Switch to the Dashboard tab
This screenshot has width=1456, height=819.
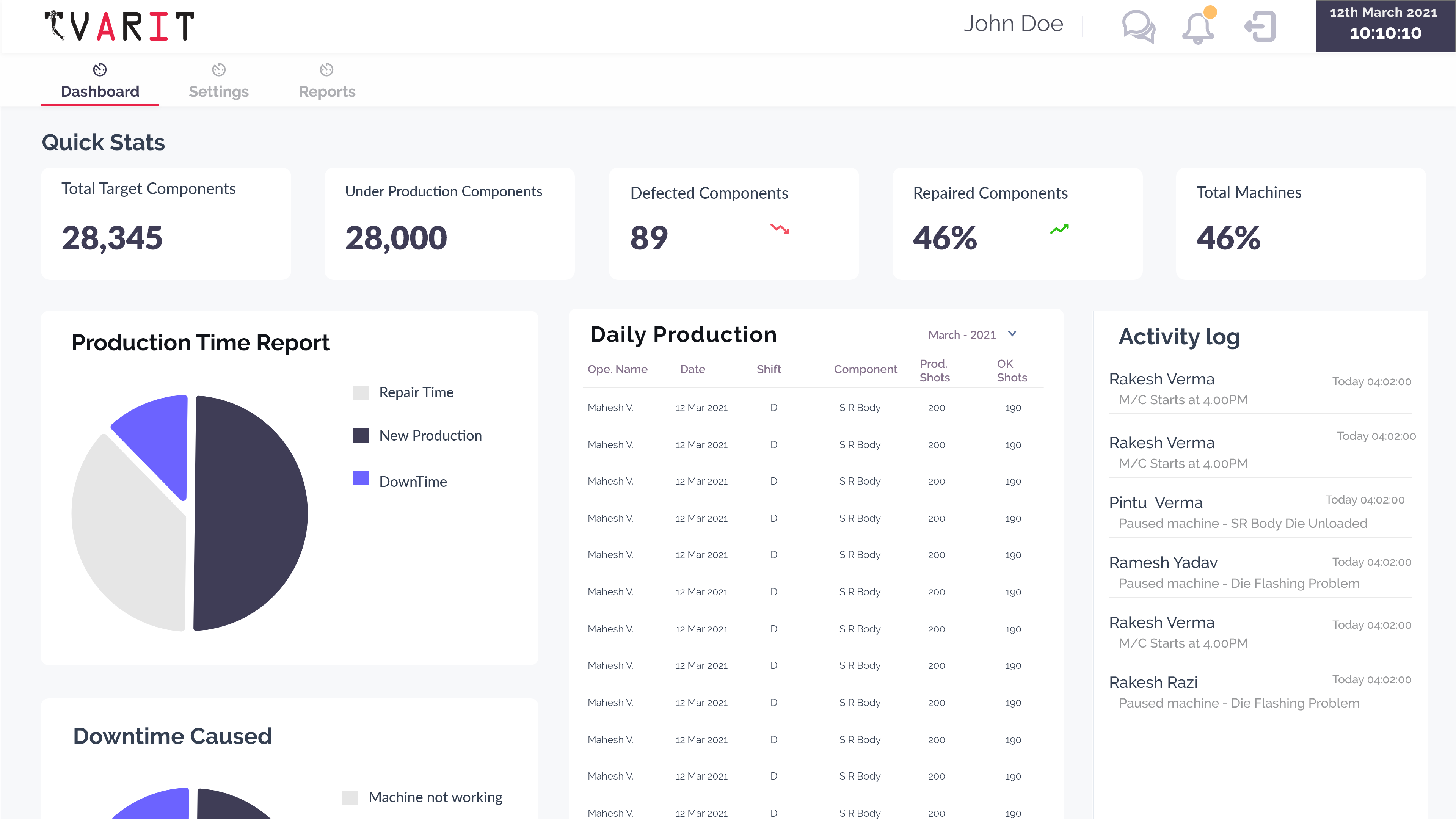tap(100, 91)
